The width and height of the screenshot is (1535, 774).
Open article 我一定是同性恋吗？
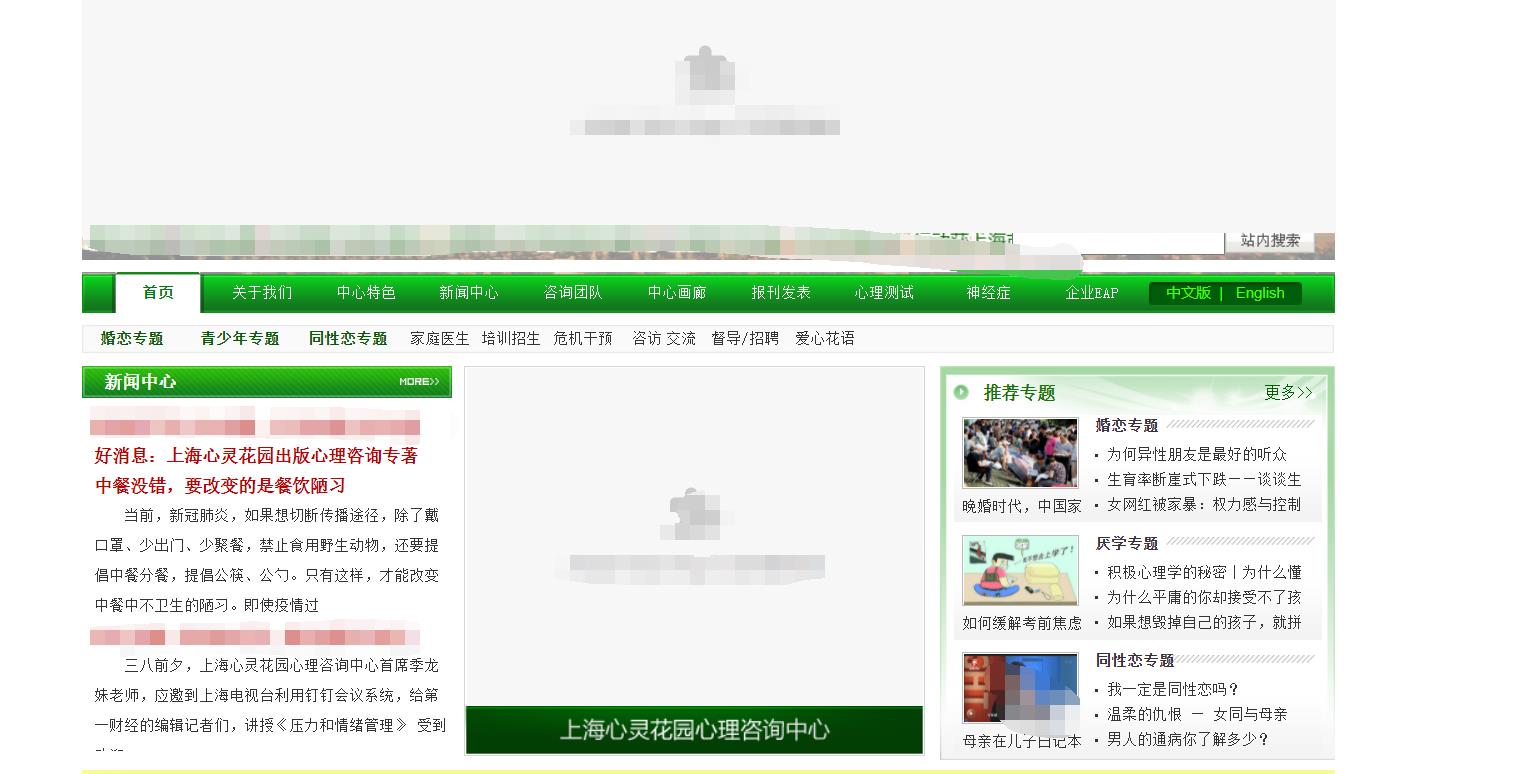point(1174,690)
